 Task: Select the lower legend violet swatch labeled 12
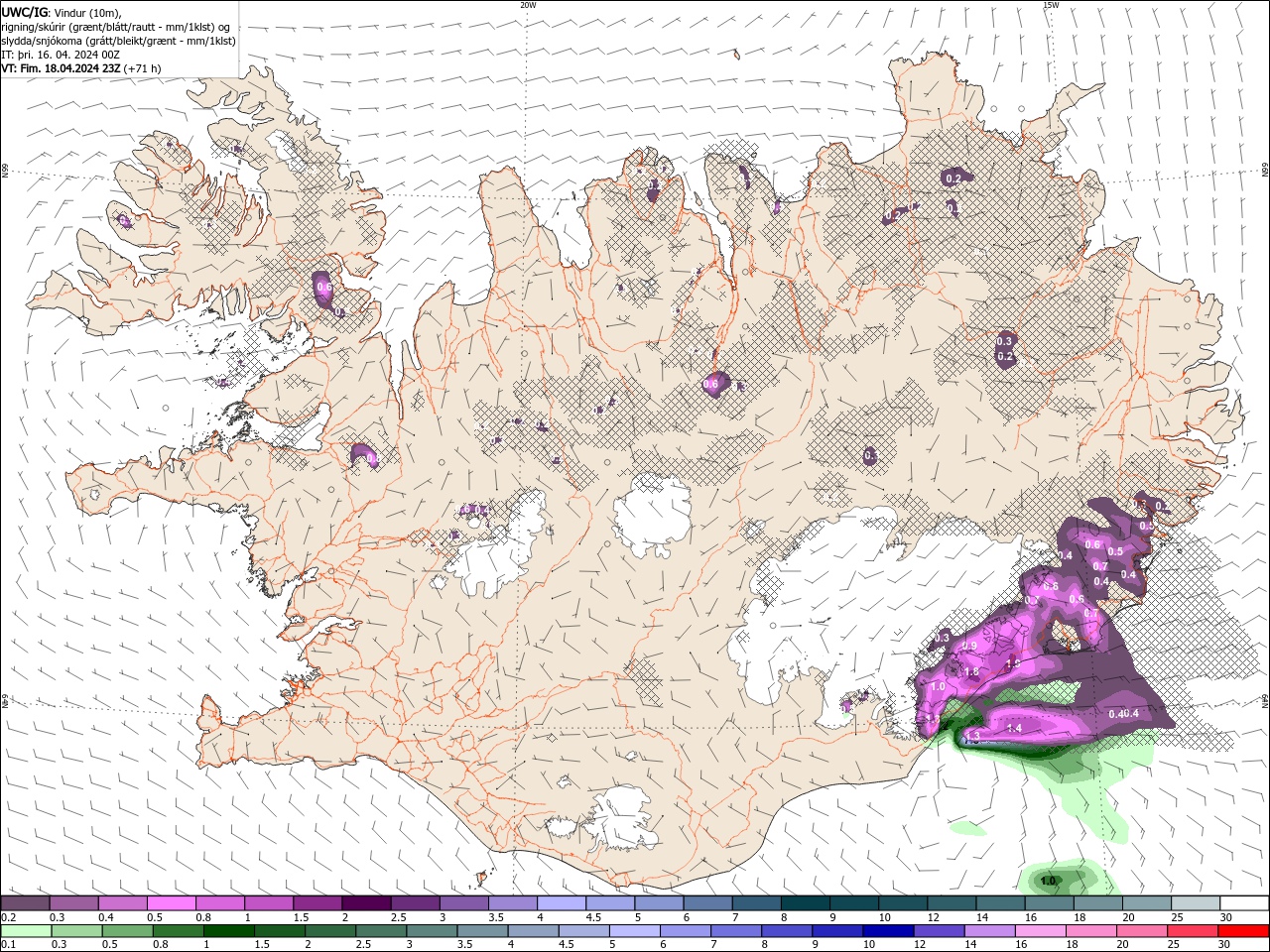click(939, 931)
